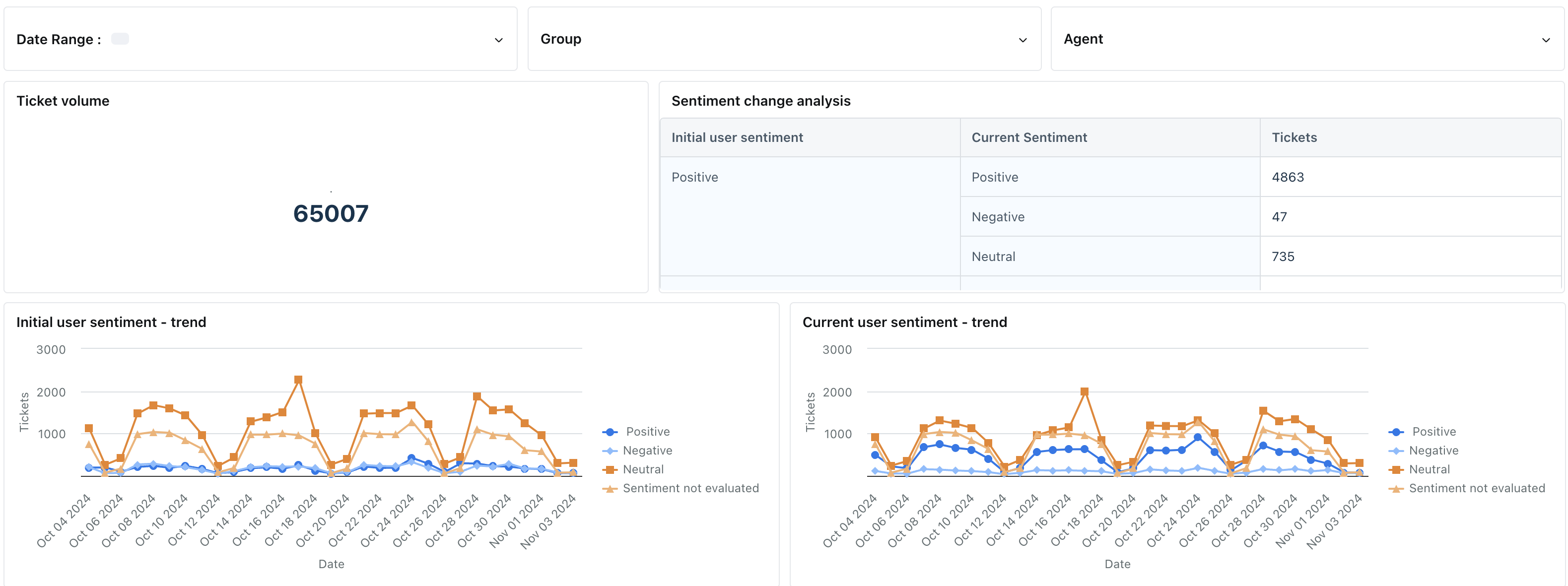
Task: Toggle Negative series in Current sentiment legend
Action: [x=1433, y=451]
